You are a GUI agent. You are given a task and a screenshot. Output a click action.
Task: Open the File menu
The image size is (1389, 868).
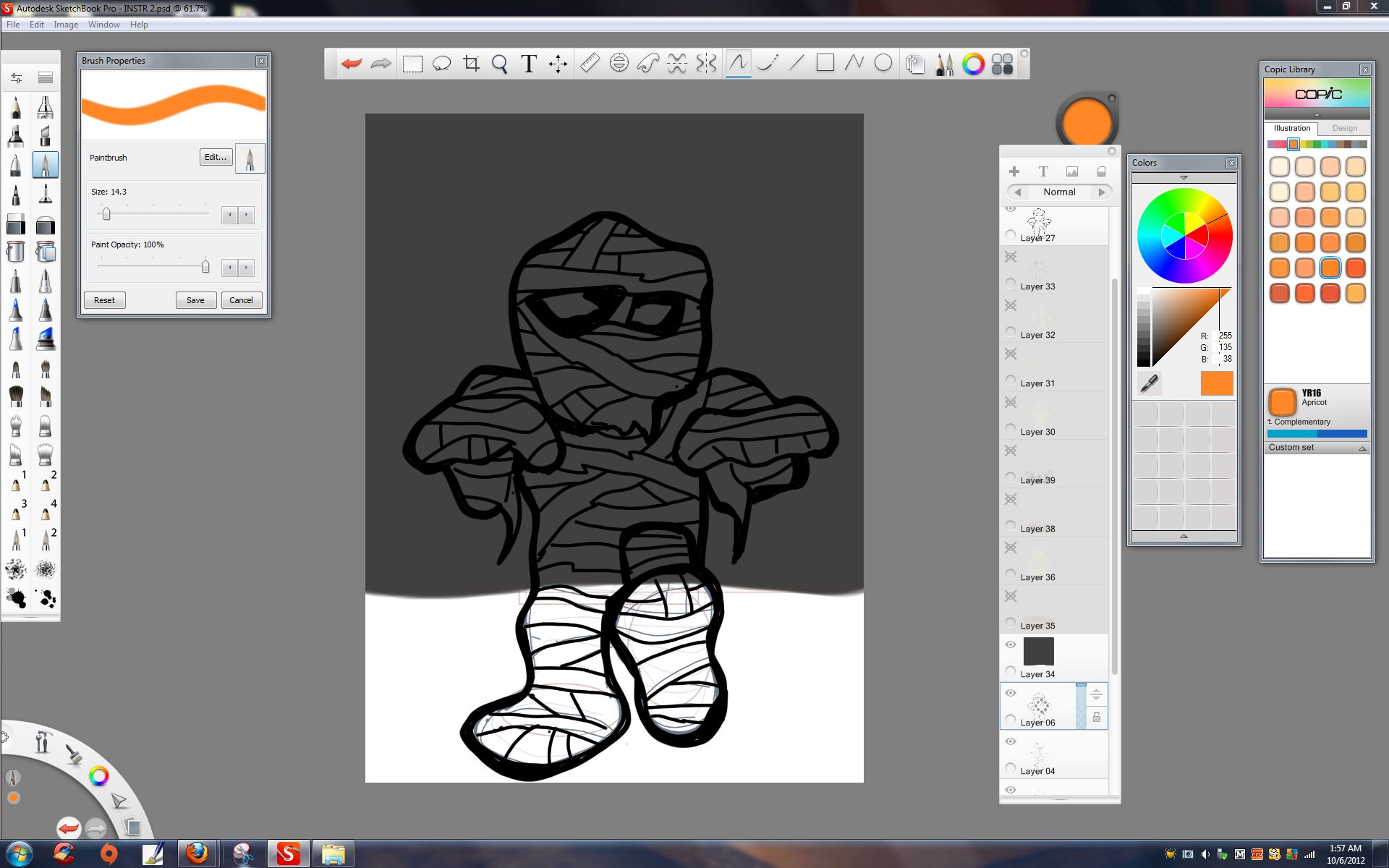(13, 25)
